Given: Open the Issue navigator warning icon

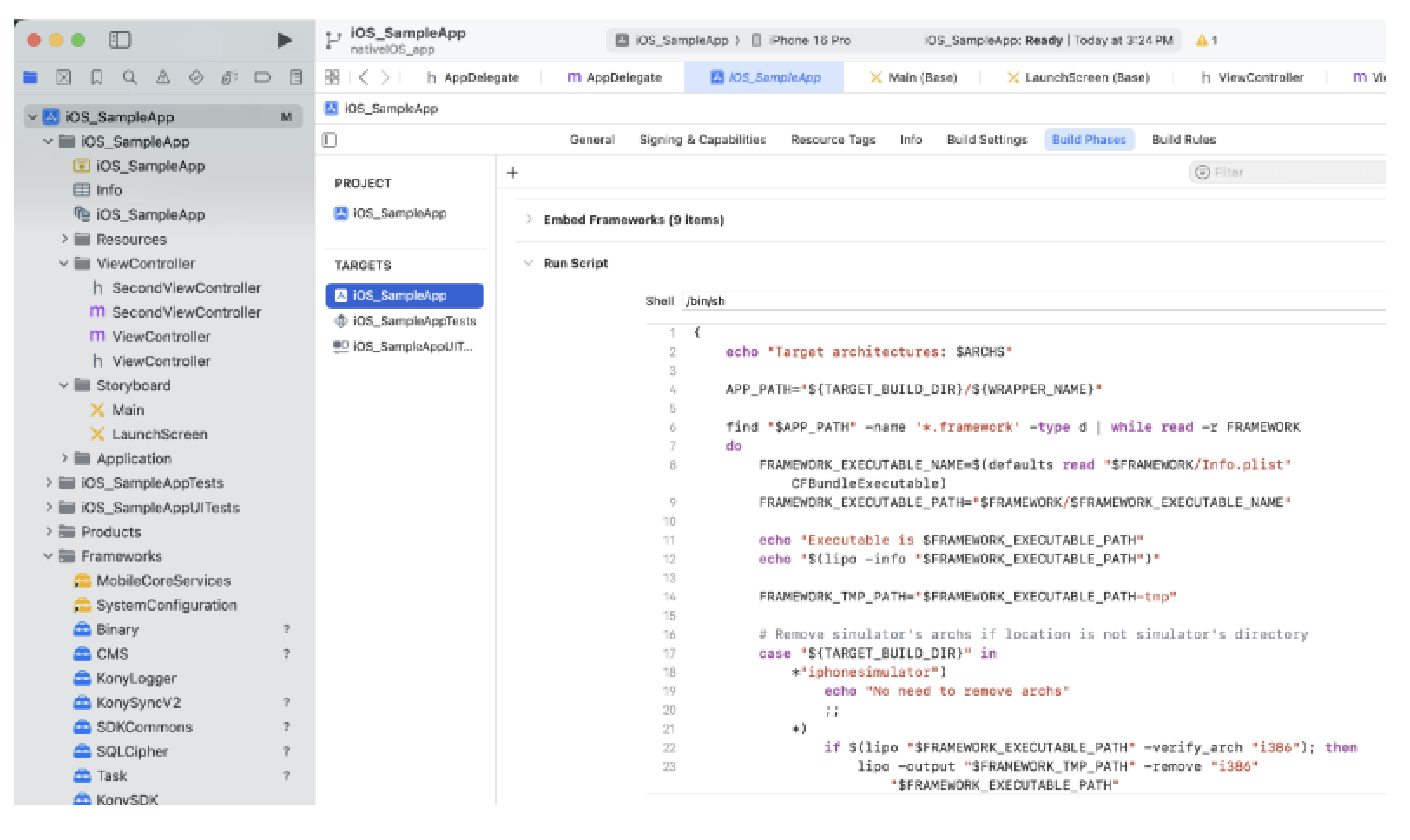Looking at the screenshot, I should (162, 77).
